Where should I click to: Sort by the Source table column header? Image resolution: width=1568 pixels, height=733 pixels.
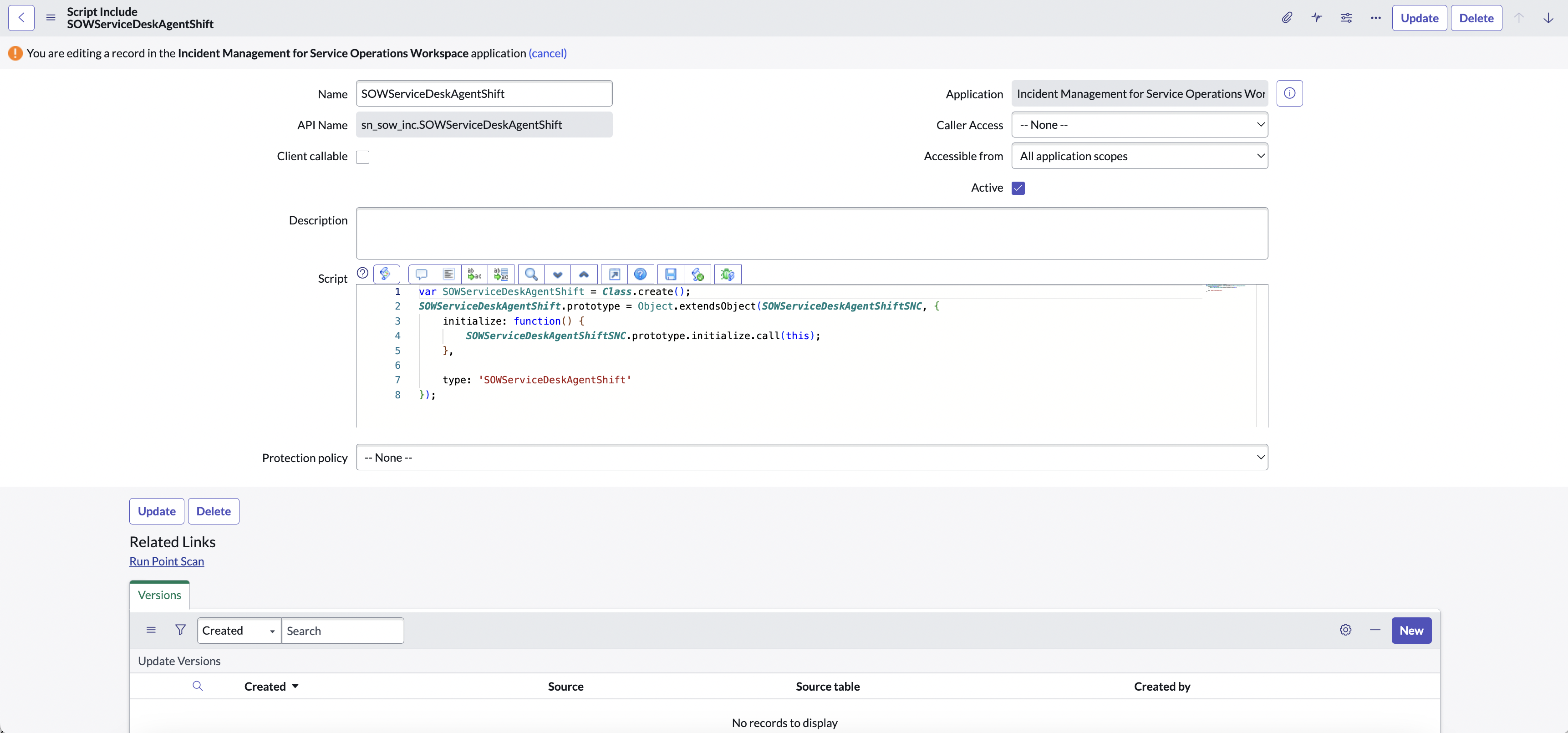click(x=828, y=686)
